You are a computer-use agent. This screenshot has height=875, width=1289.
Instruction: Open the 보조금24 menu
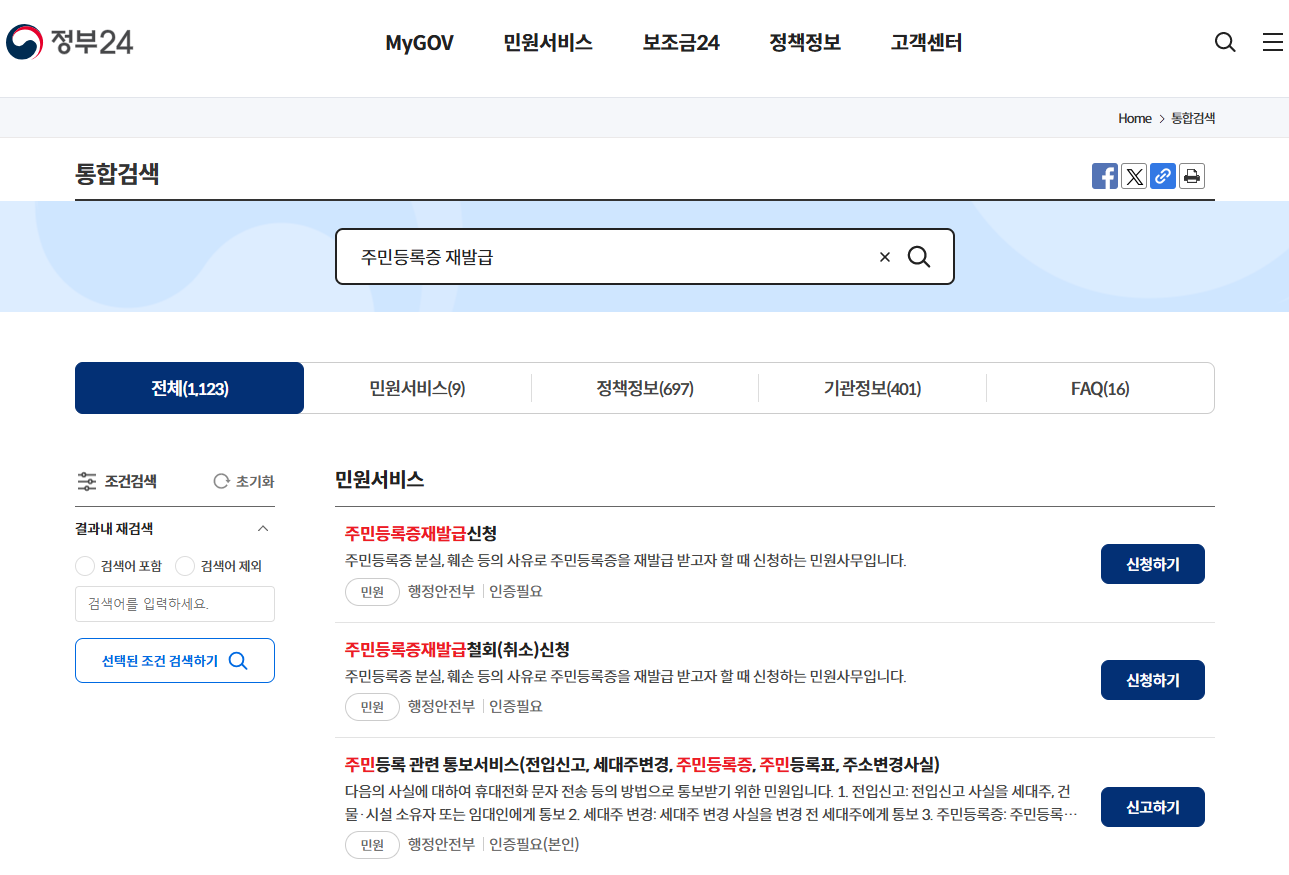tap(681, 43)
